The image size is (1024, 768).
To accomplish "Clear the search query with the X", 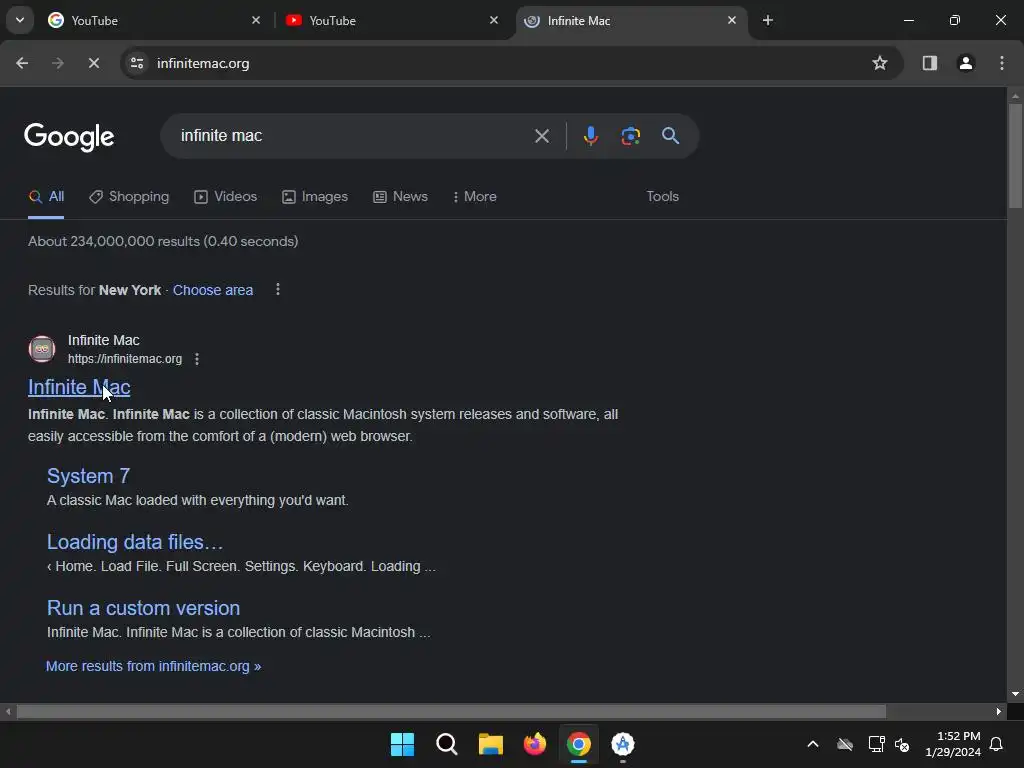I will point(541,136).
